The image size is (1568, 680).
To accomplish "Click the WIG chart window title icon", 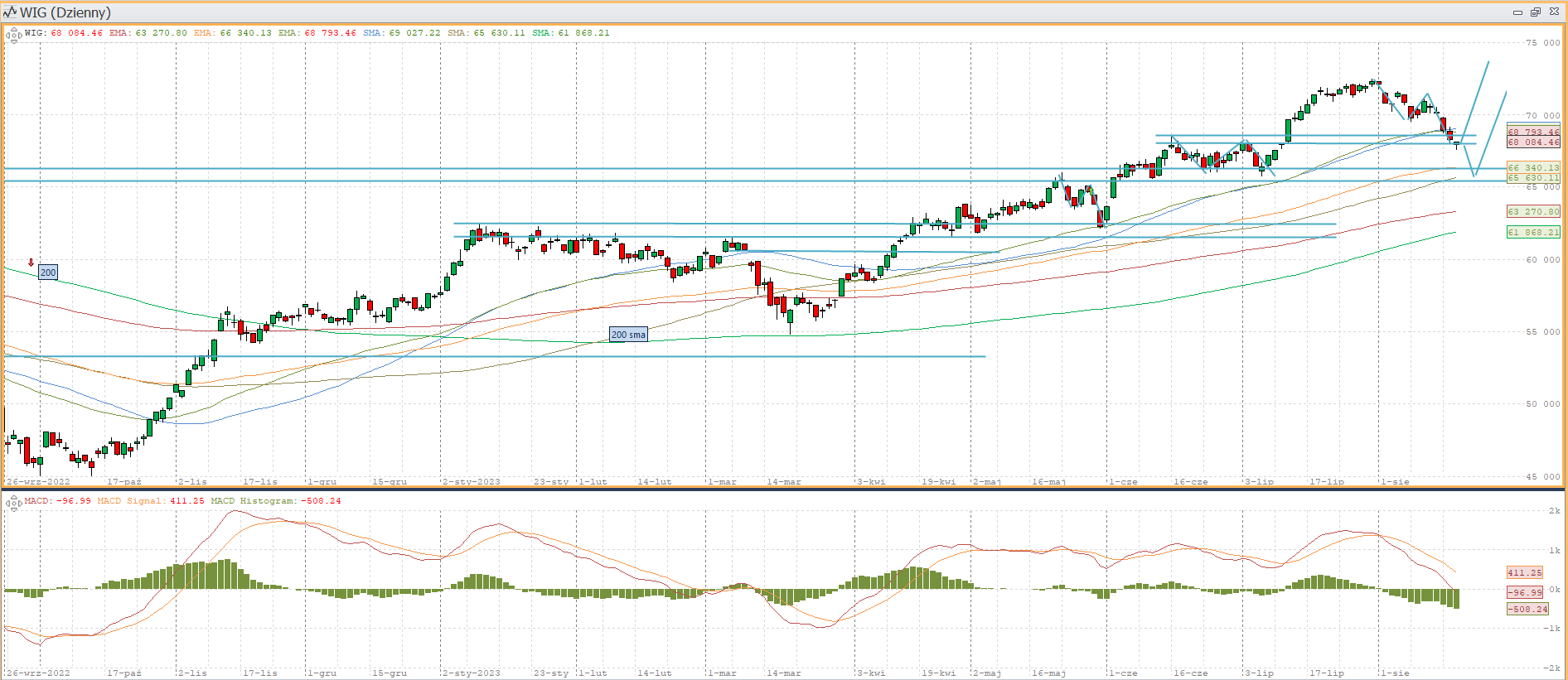I will coord(10,12).
